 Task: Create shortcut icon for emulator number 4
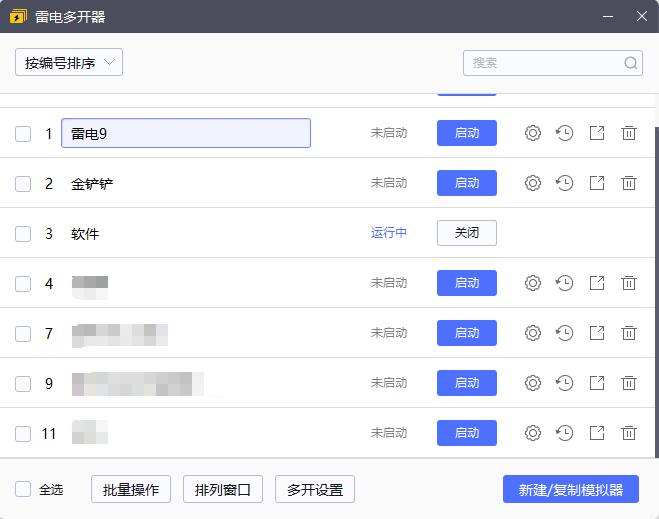(x=597, y=283)
